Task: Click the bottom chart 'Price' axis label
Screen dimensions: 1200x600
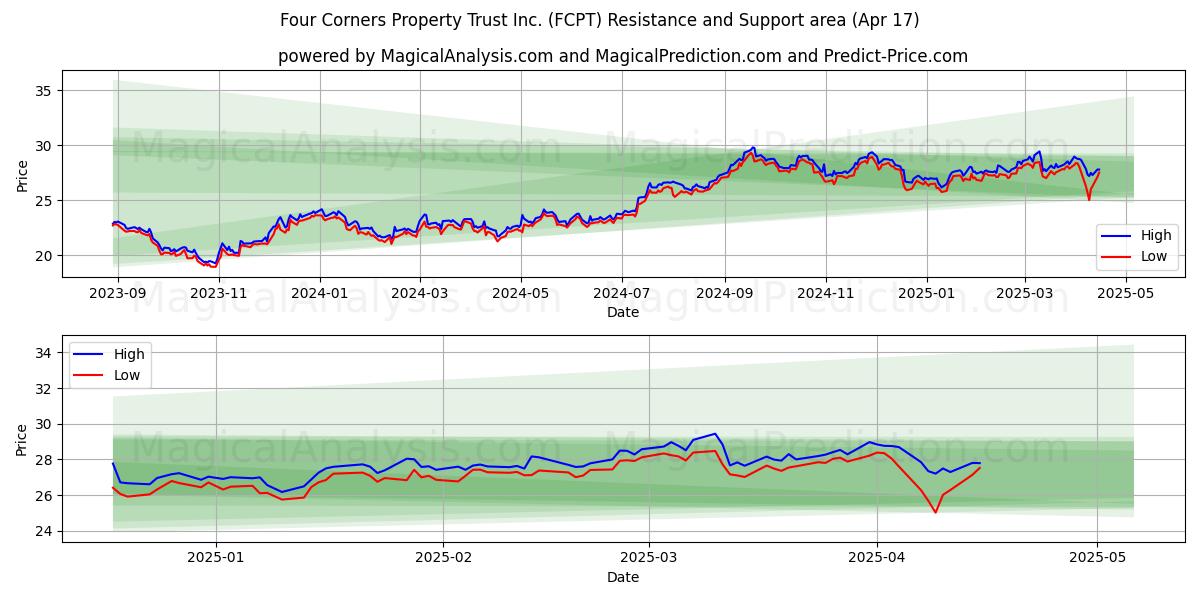Action: point(22,439)
